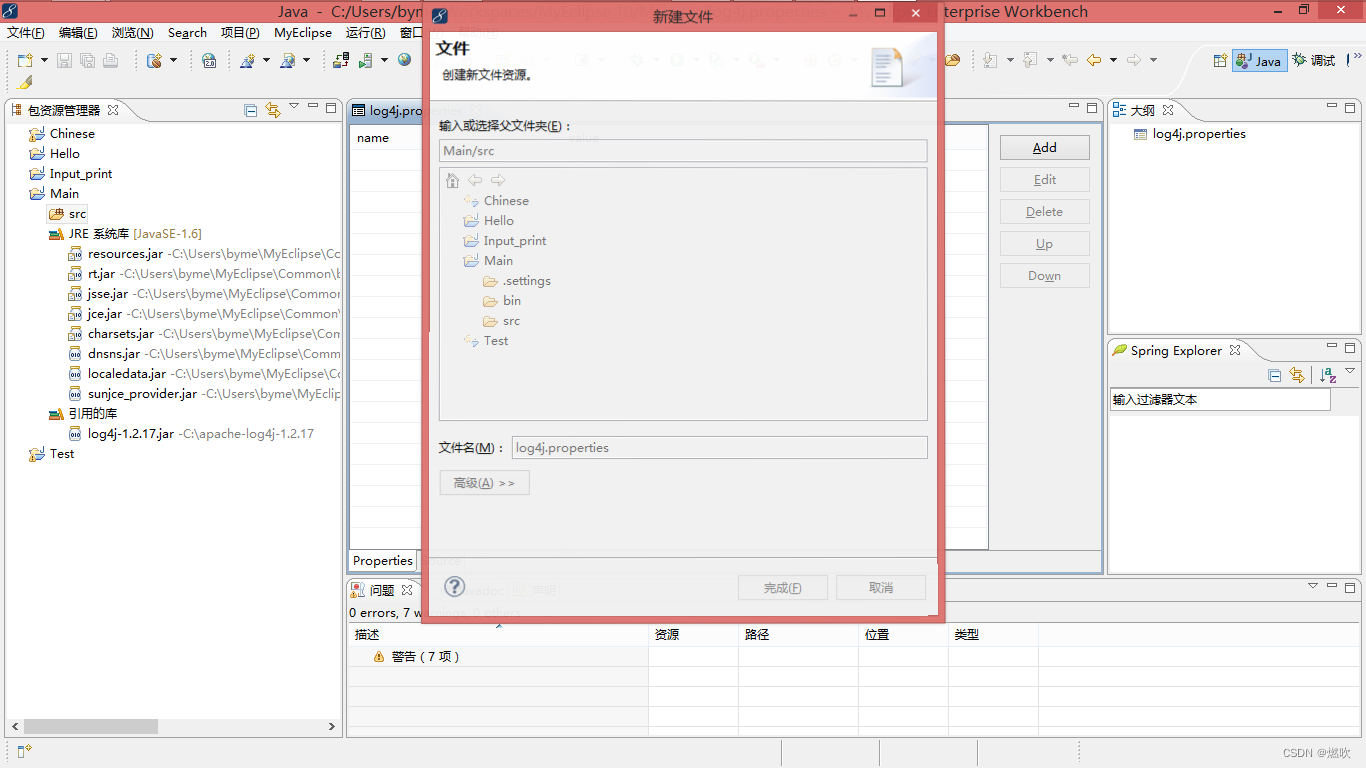This screenshot has width=1366, height=768.
Task: Open package explorer view menu triangle
Action: [294, 106]
